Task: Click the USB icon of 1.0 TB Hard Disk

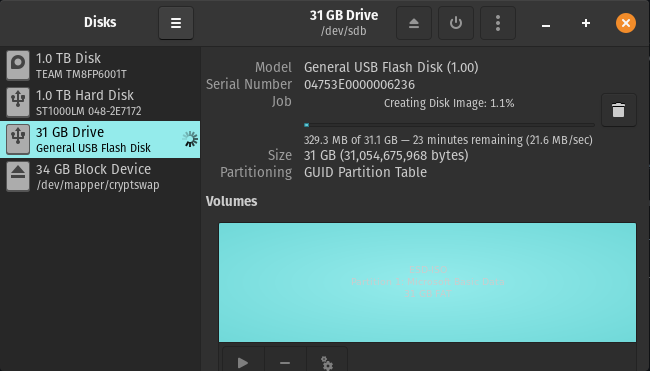Action: (18, 102)
